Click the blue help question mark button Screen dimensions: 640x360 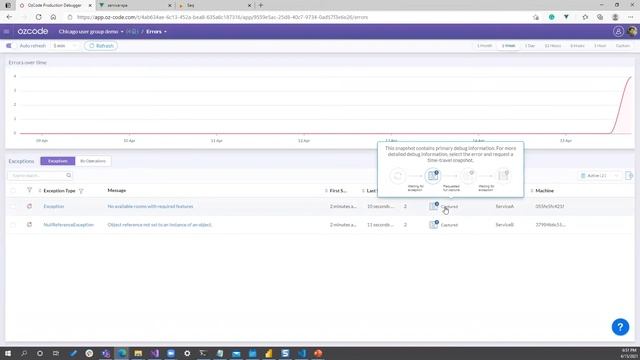coord(620,327)
